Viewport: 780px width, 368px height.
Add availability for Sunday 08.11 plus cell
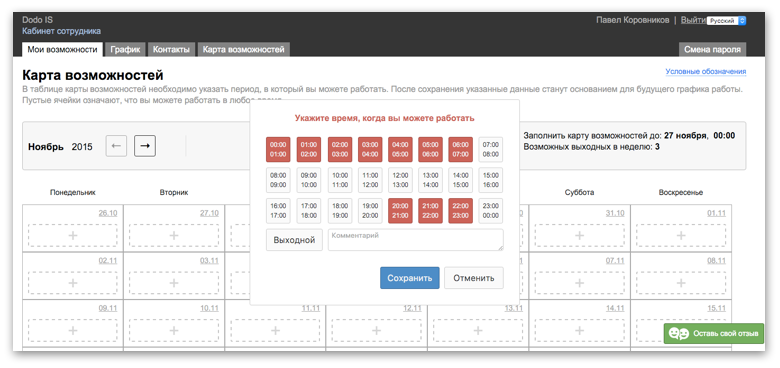pyautogui.click(x=681, y=283)
